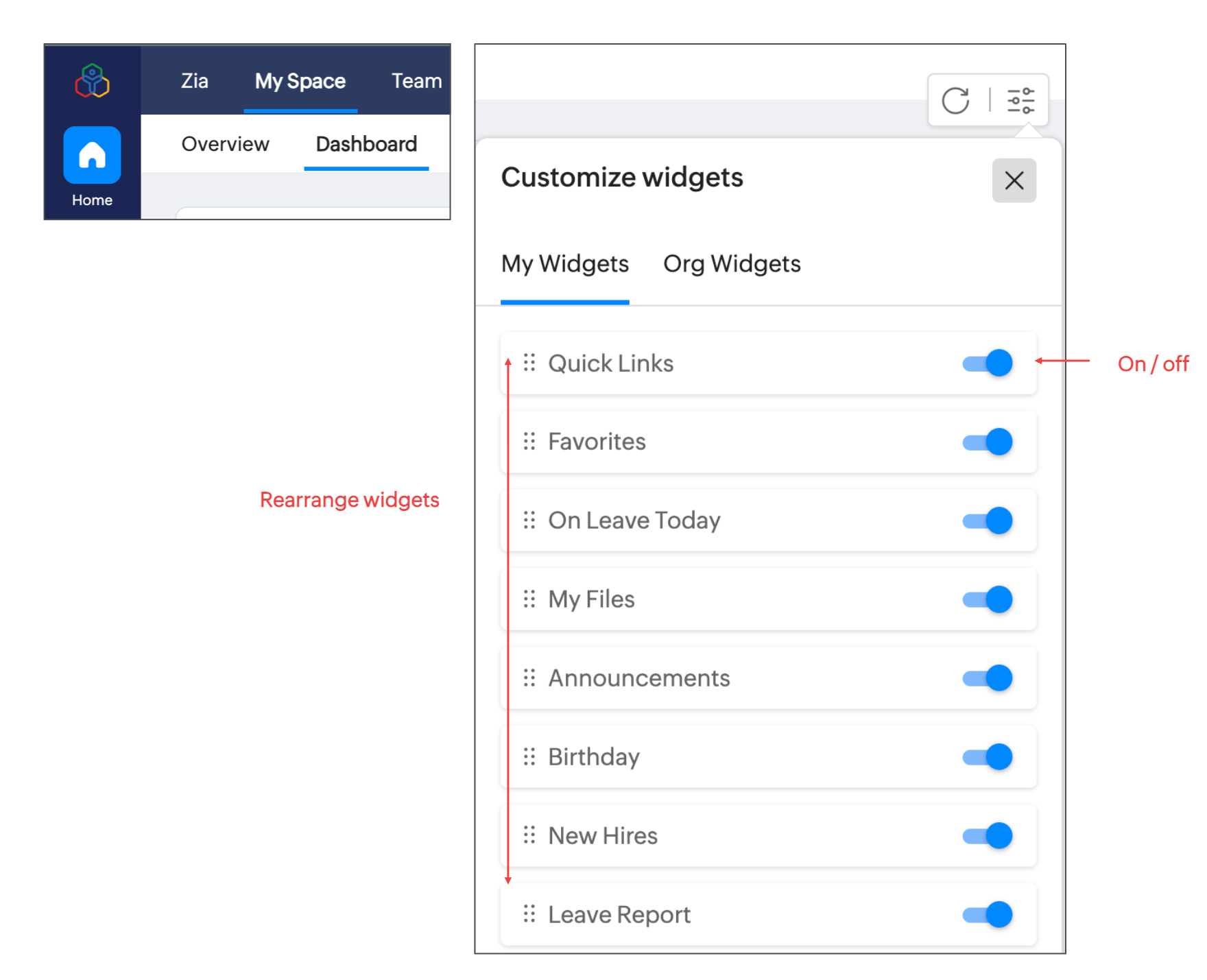Toggle the New Hires widget switch
Screen dimensions: 1207x980
(x=988, y=836)
